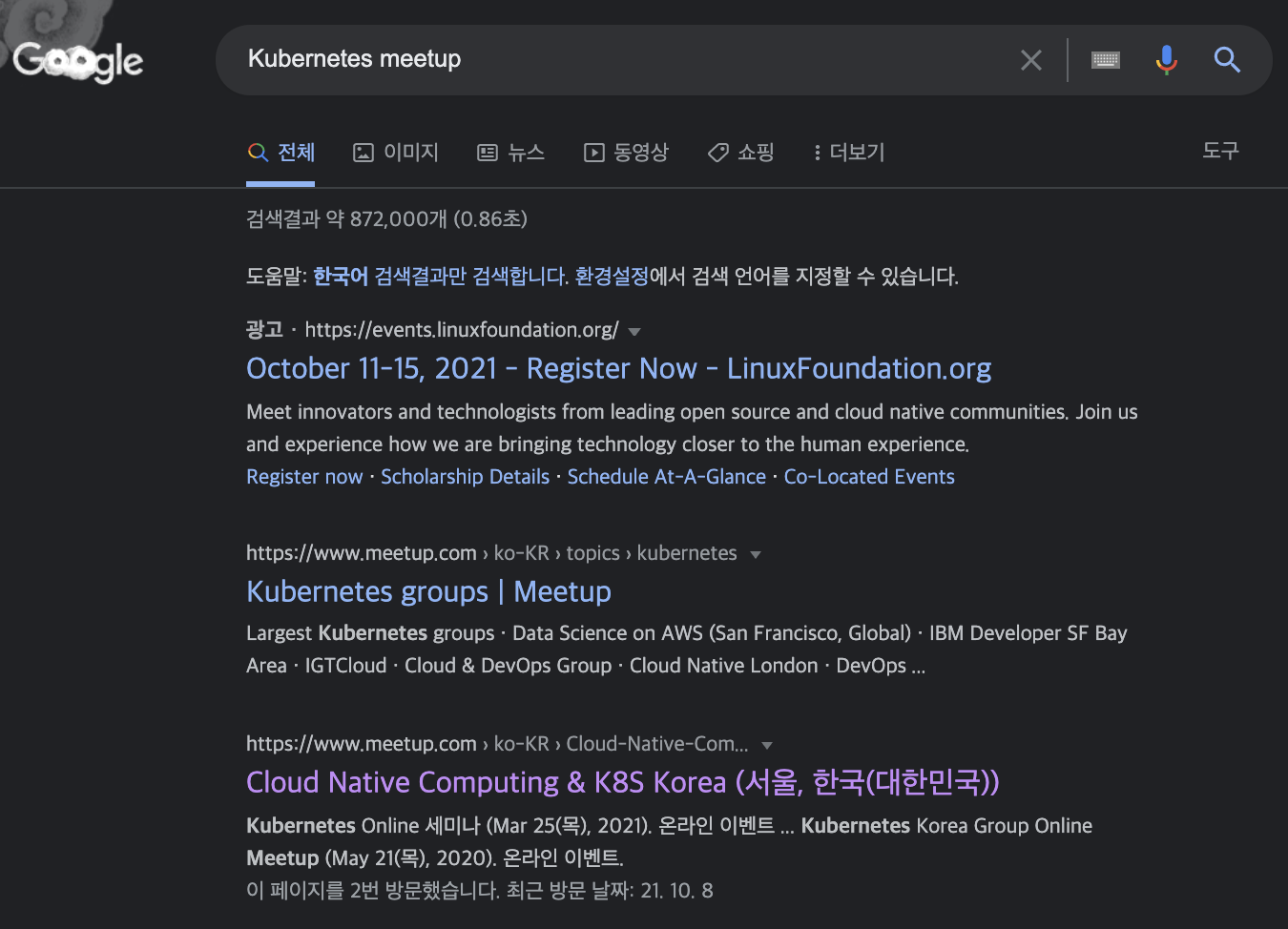Image resolution: width=1288 pixels, height=929 pixels.
Task: Click the meetup.com › ko-KR › Cloud-Native-Com... URL text
Action: [x=497, y=744]
